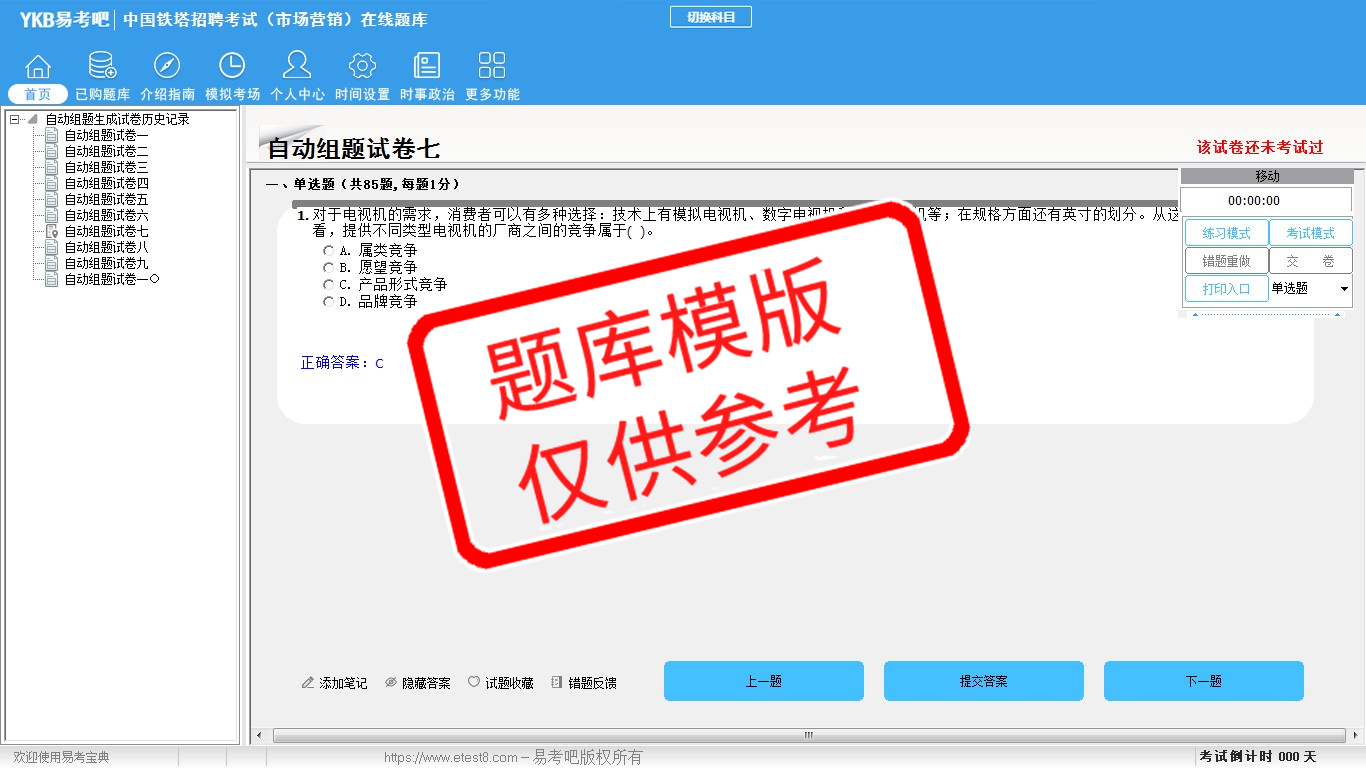Viewport: 1366px width, 768px height.
Task: Open 个人中心 user icon
Action: tap(297, 65)
